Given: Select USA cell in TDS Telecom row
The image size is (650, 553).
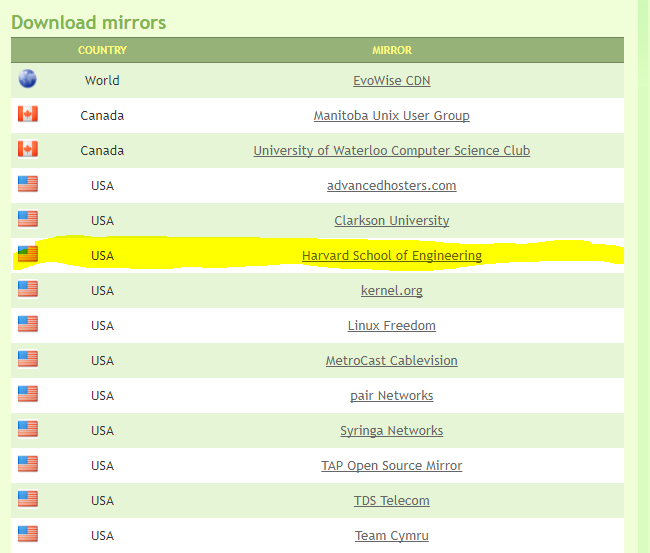Looking at the screenshot, I should click(102, 501).
